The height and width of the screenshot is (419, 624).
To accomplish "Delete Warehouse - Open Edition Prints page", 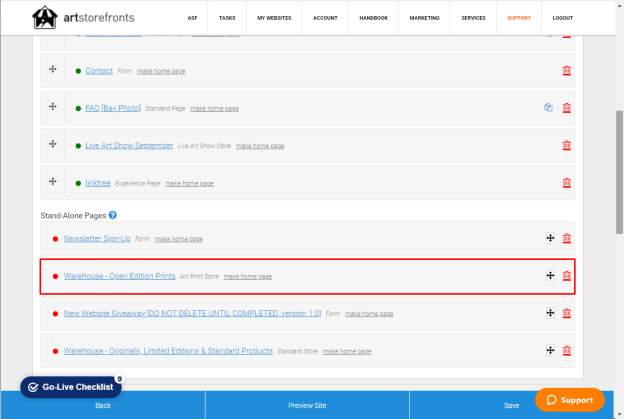I will tap(567, 276).
